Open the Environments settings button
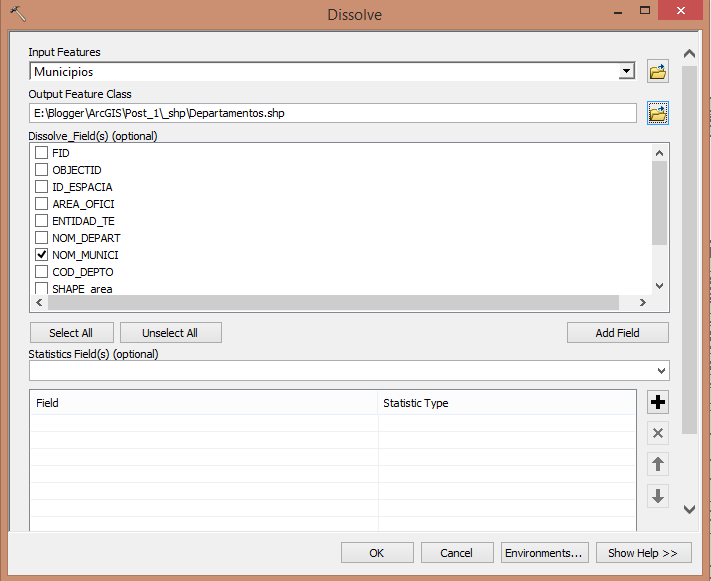Screen dimensions: 711x581 (544, 553)
